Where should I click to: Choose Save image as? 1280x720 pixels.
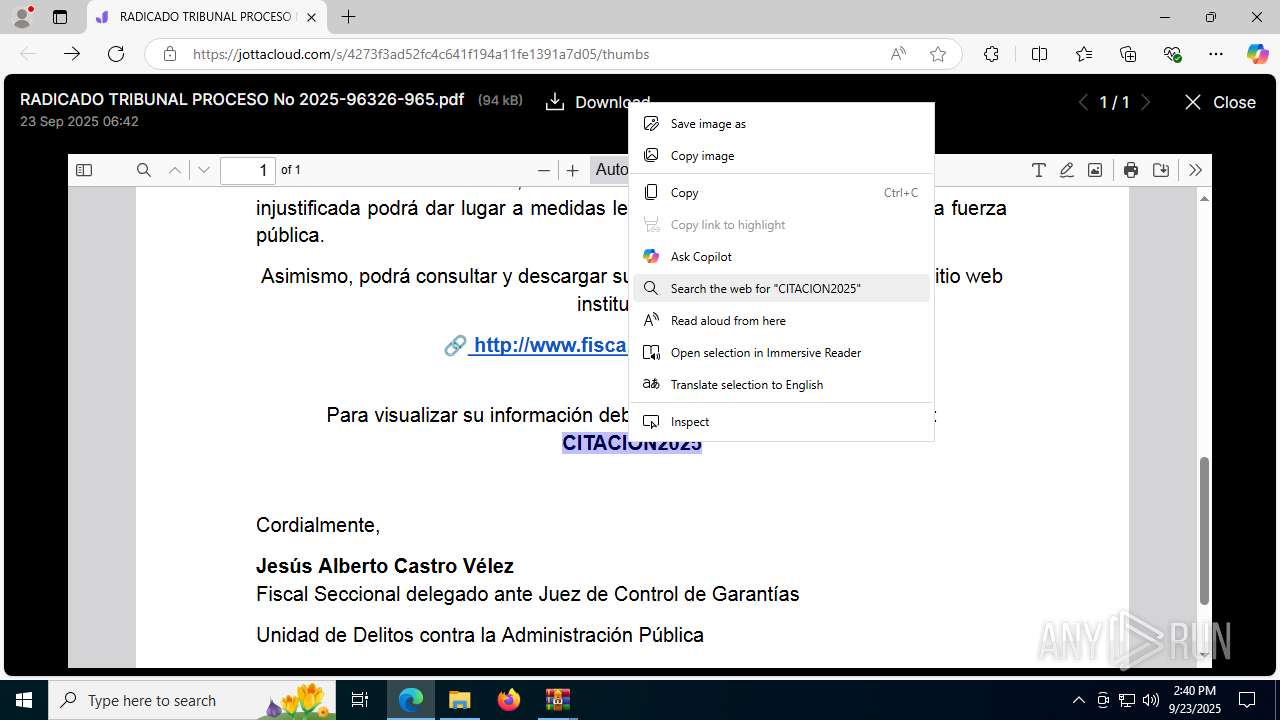(781, 124)
